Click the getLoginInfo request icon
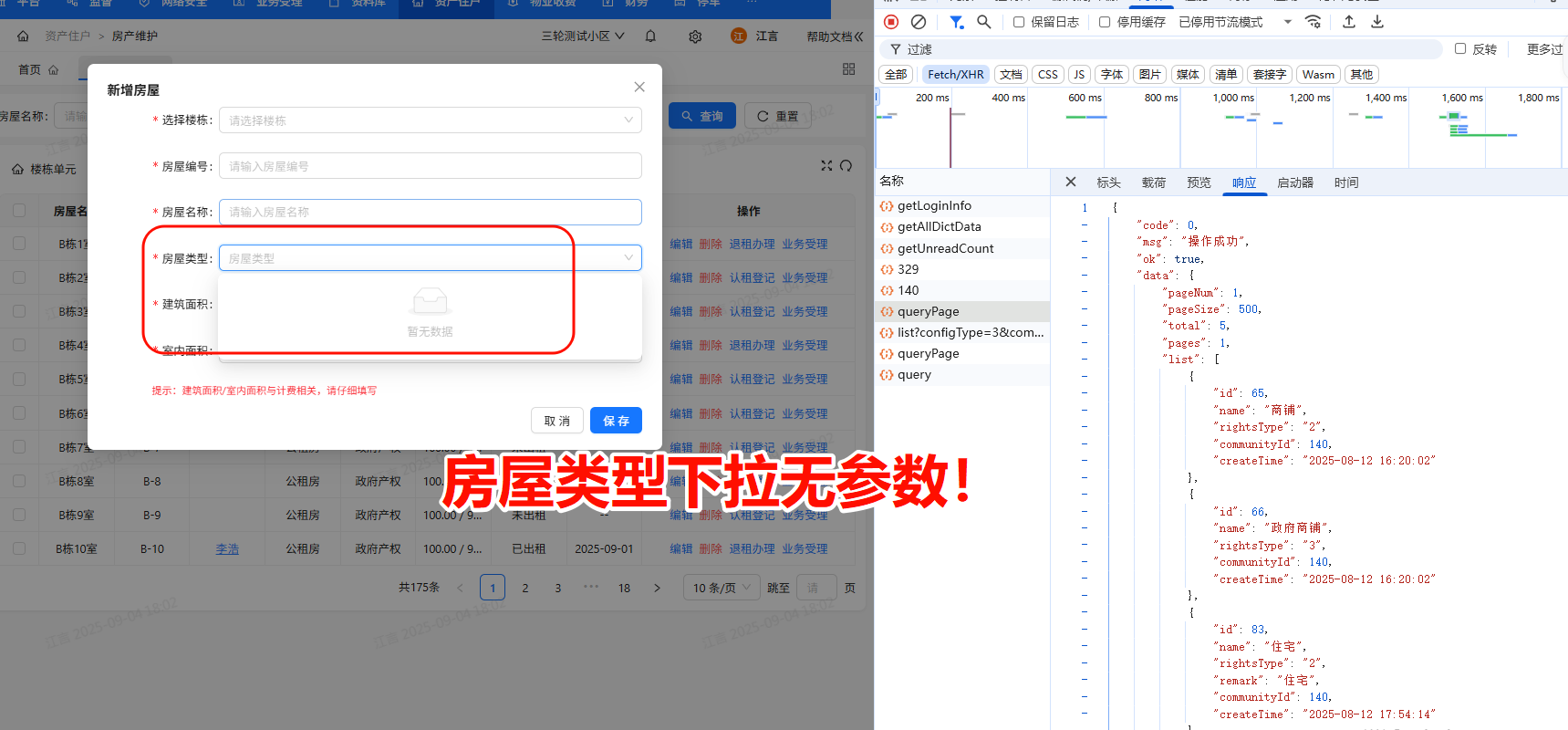Viewport: 1568px width, 730px height. coord(887,206)
